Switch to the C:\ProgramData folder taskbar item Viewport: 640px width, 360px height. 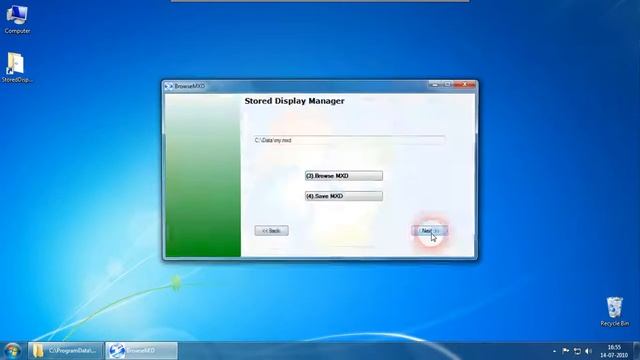pos(65,351)
